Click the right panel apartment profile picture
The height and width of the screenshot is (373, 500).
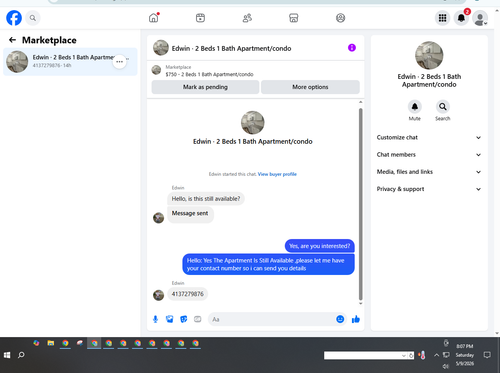click(429, 55)
